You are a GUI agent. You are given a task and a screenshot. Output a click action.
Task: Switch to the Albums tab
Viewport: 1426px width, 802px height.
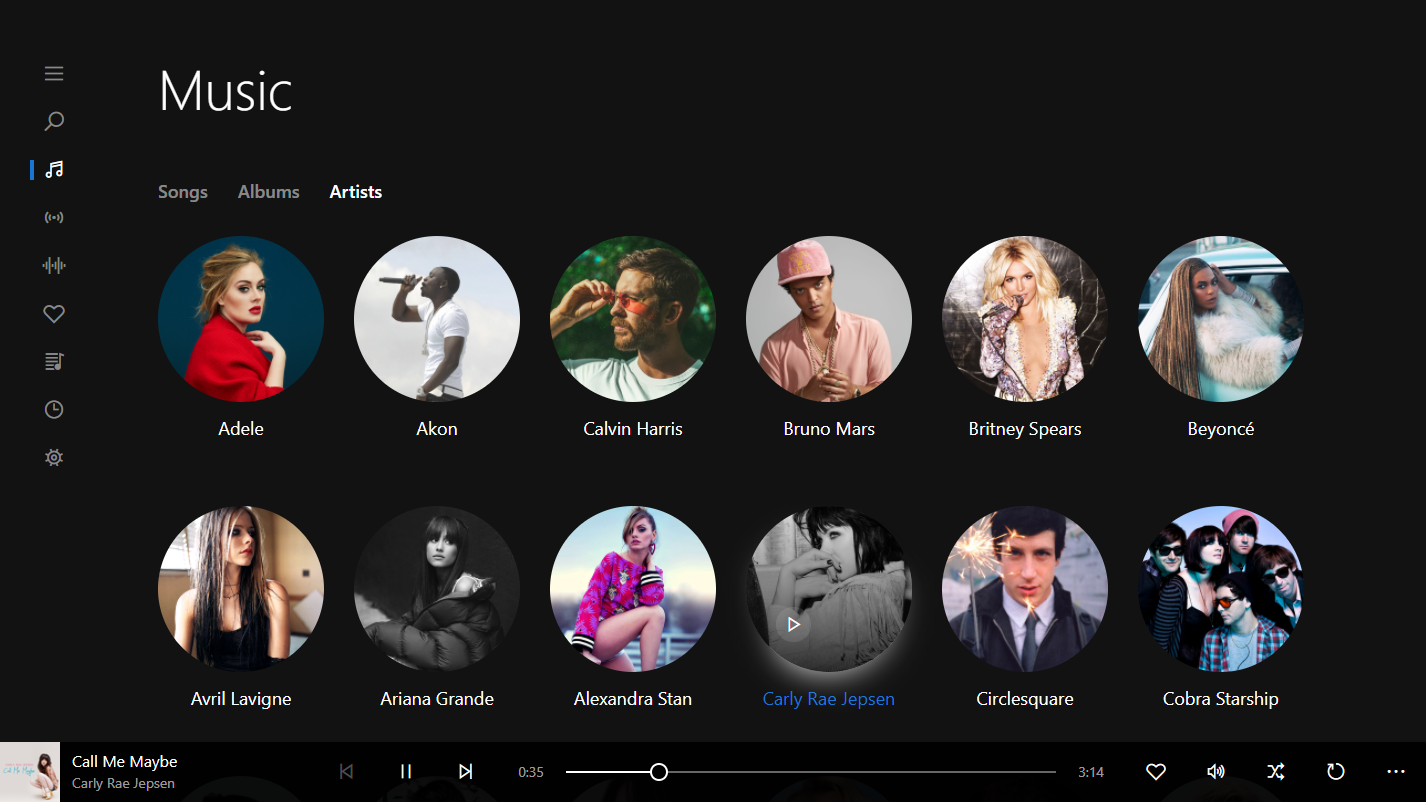[x=269, y=192]
